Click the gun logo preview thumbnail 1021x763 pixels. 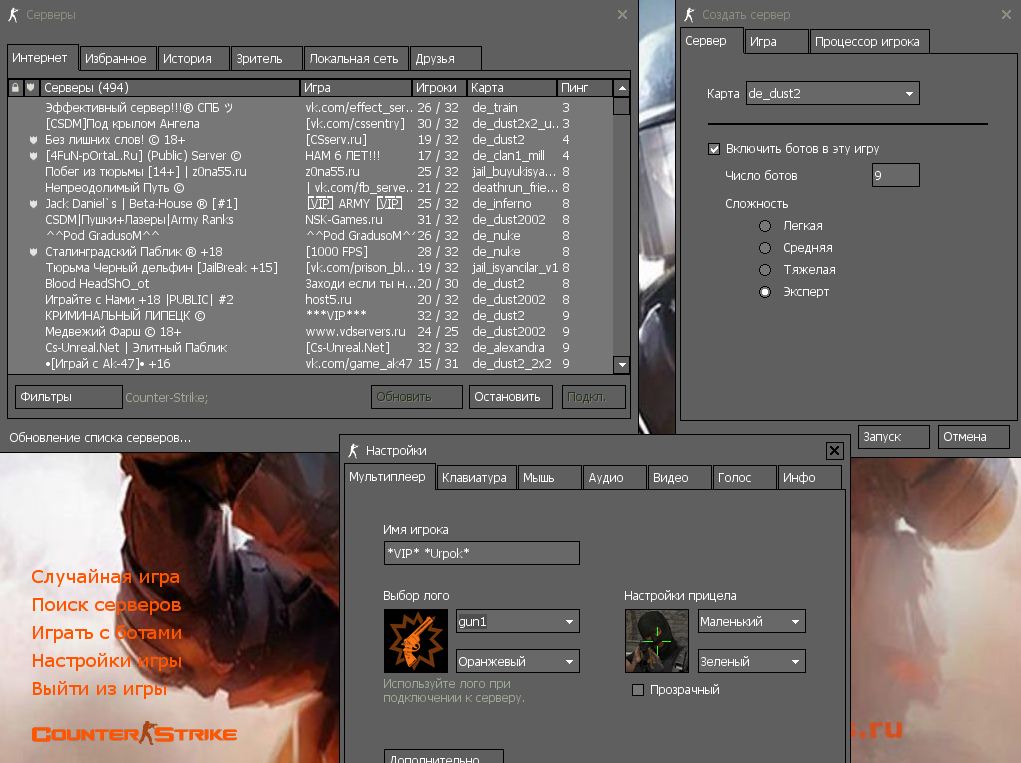(415, 641)
